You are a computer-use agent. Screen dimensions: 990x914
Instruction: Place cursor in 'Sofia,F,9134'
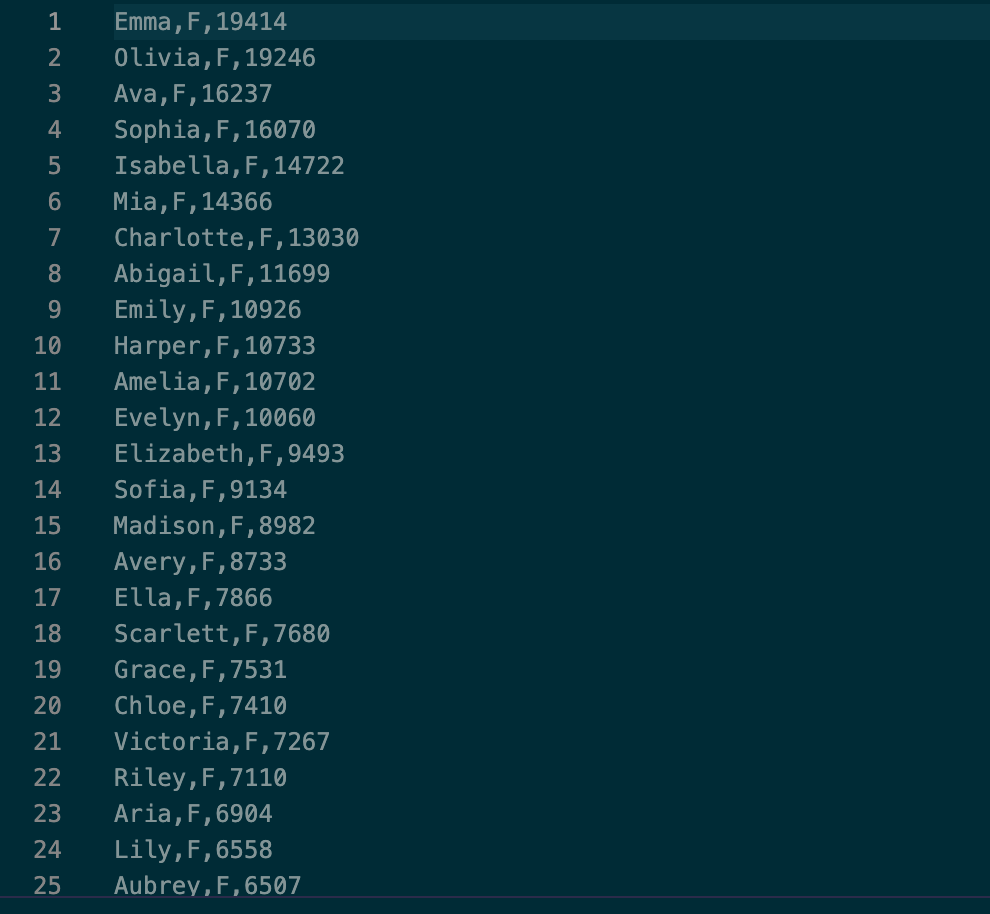(200, 490)
